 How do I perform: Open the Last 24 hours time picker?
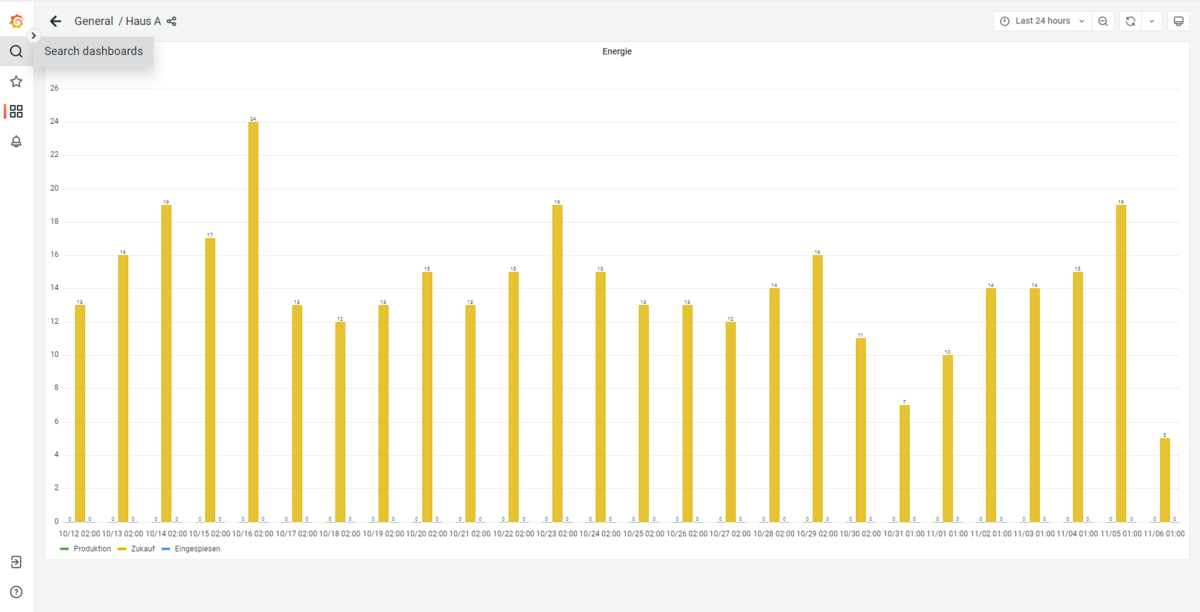click(1043, 21)
